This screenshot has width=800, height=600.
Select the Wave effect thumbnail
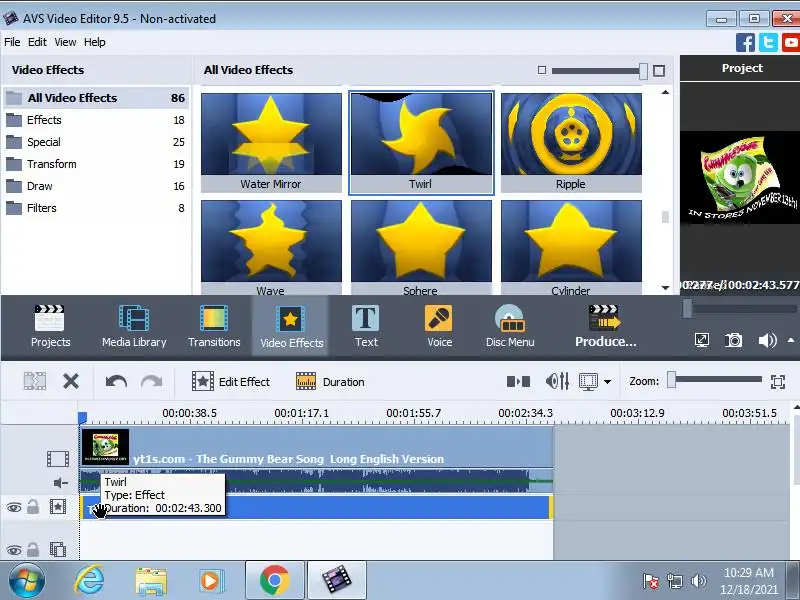tap(271, 247)
